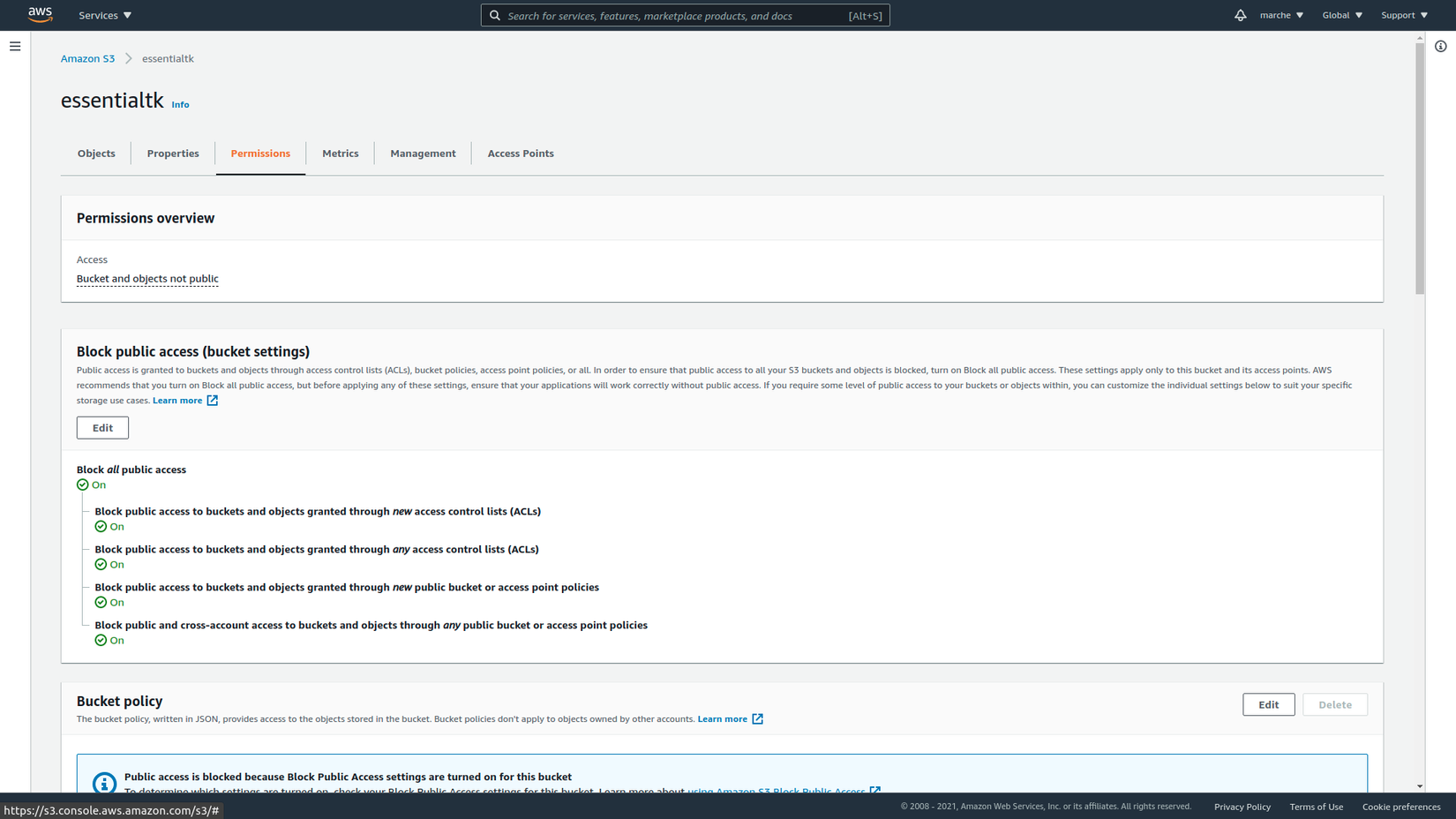This screenshot has height=819, width=1456.
Task: Open the marche account menu
Action: pyautogui.click(x=1281, y=15)
